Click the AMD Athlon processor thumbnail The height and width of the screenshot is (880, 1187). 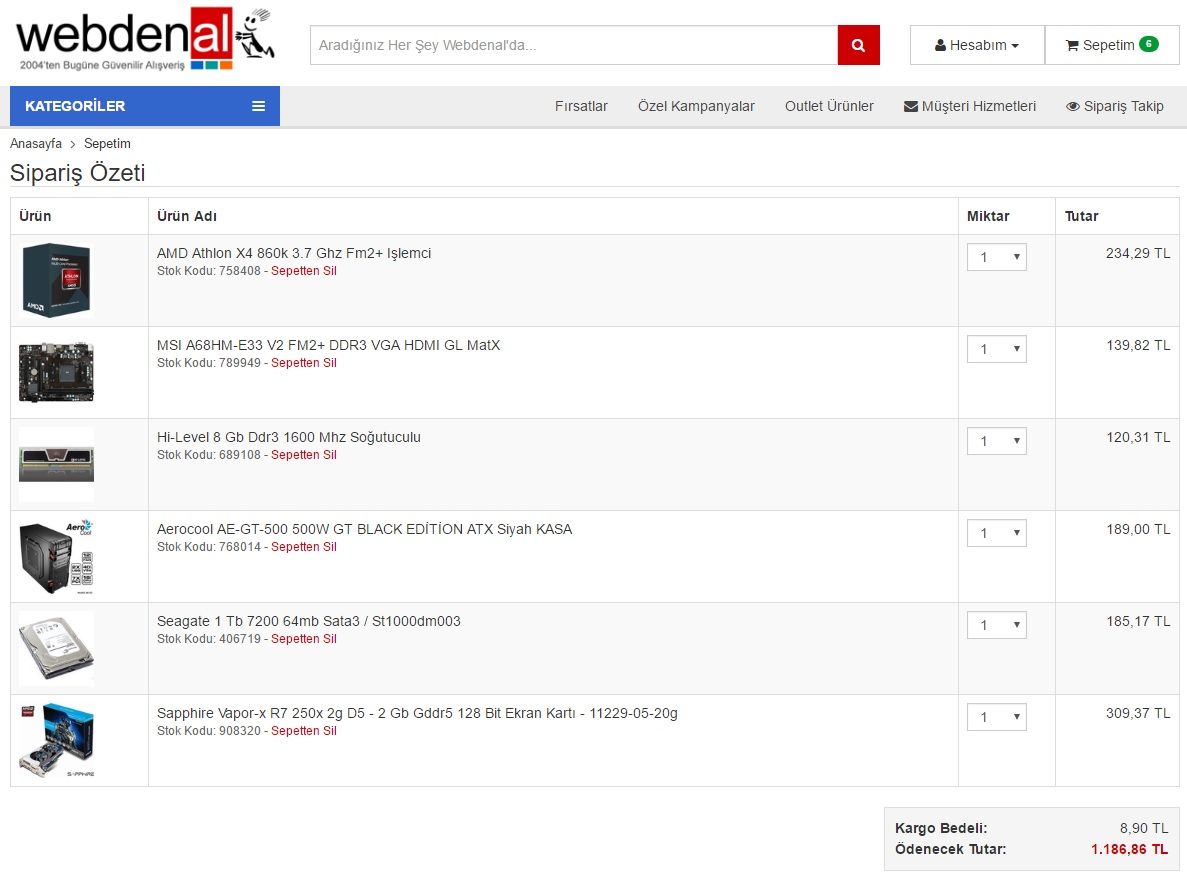point(56,280)
